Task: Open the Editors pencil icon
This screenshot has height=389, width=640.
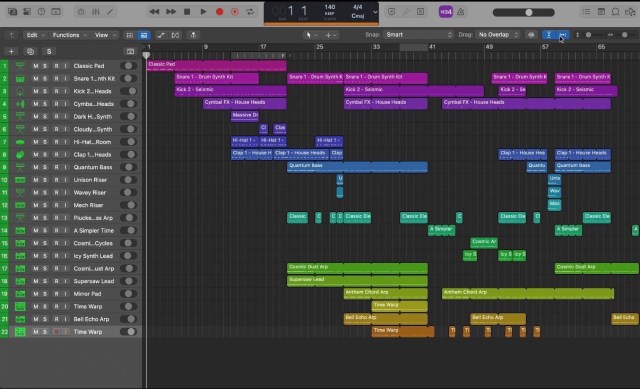Action: pyautogui.click(x=110, y=12)
